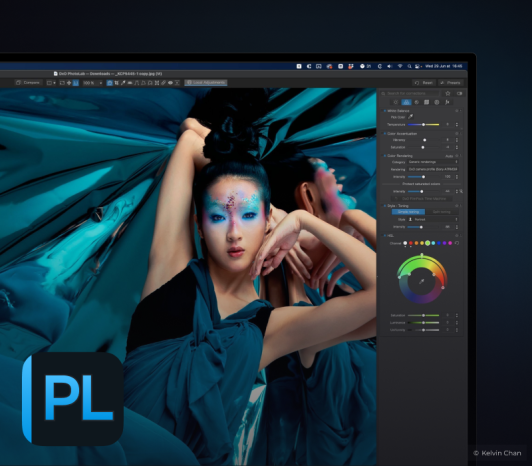Screen dimensions: 532x466
Task: Select the blue HSL channel swatch
Action: (439, 243)
